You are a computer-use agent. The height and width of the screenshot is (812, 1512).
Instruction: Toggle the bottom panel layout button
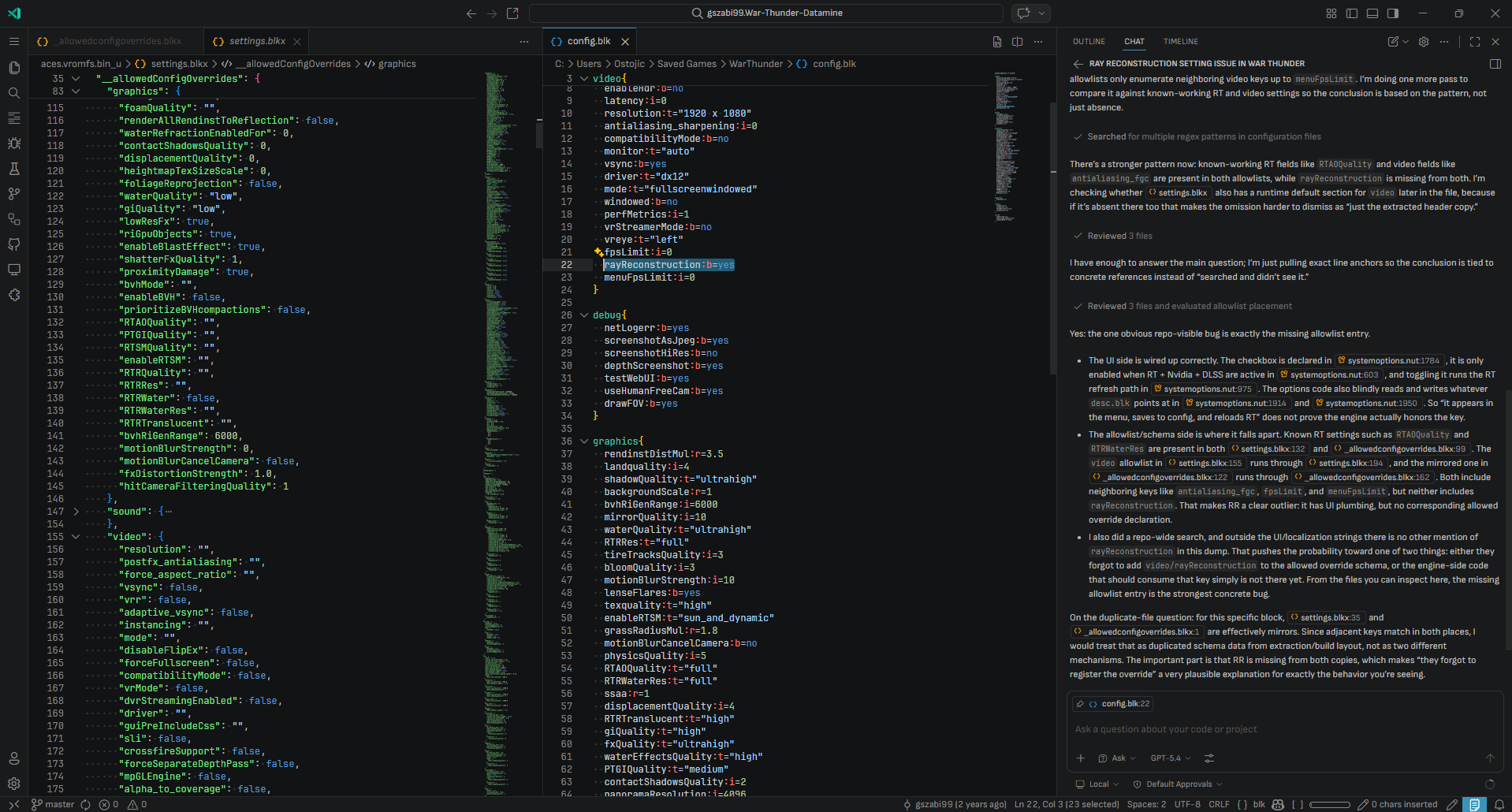(1372, 13)
